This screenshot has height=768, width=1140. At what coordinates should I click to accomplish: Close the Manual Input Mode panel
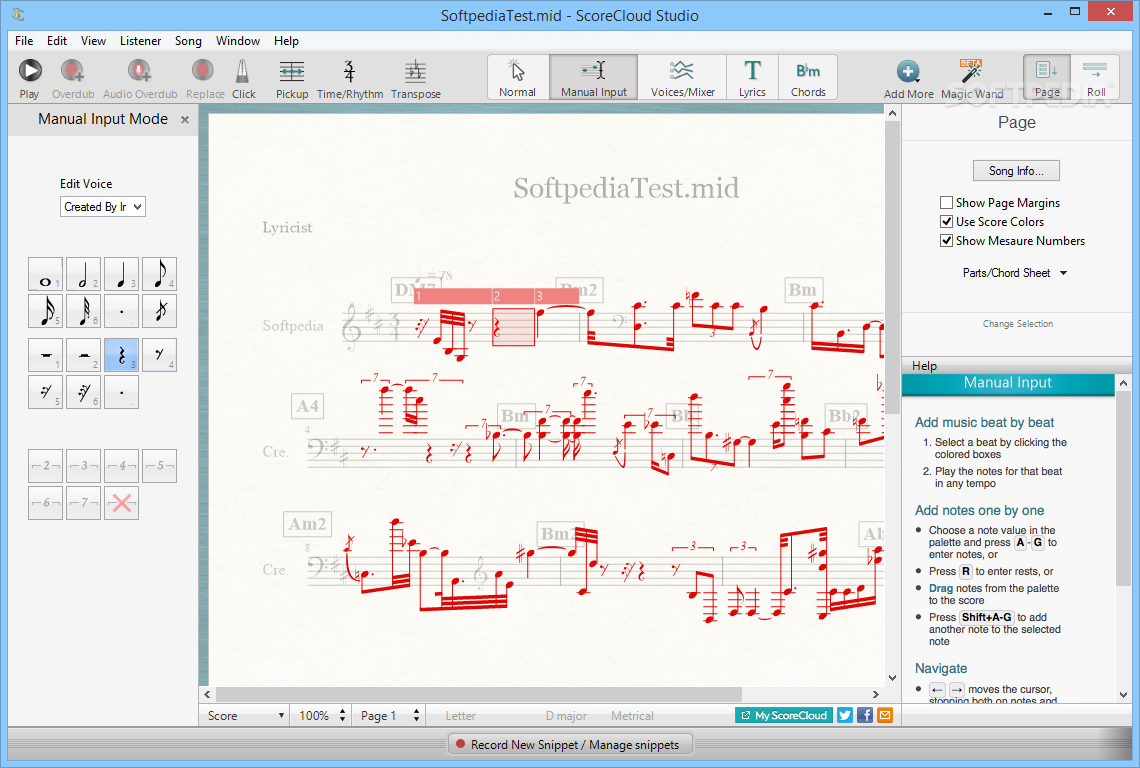click(x=185, y=119)
